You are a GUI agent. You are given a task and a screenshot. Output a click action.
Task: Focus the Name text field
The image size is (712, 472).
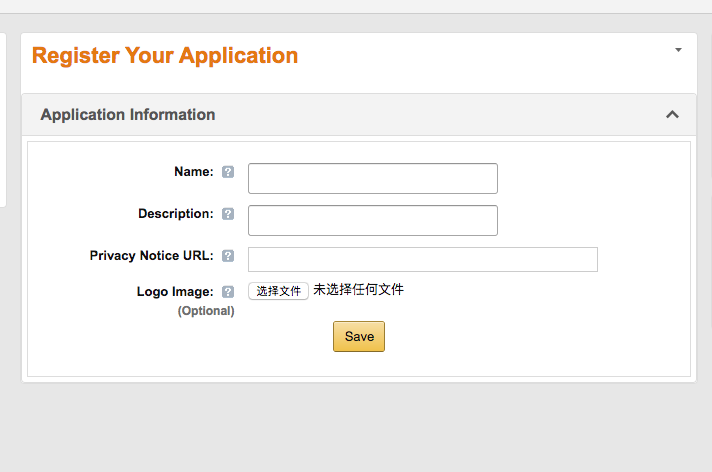372,178
